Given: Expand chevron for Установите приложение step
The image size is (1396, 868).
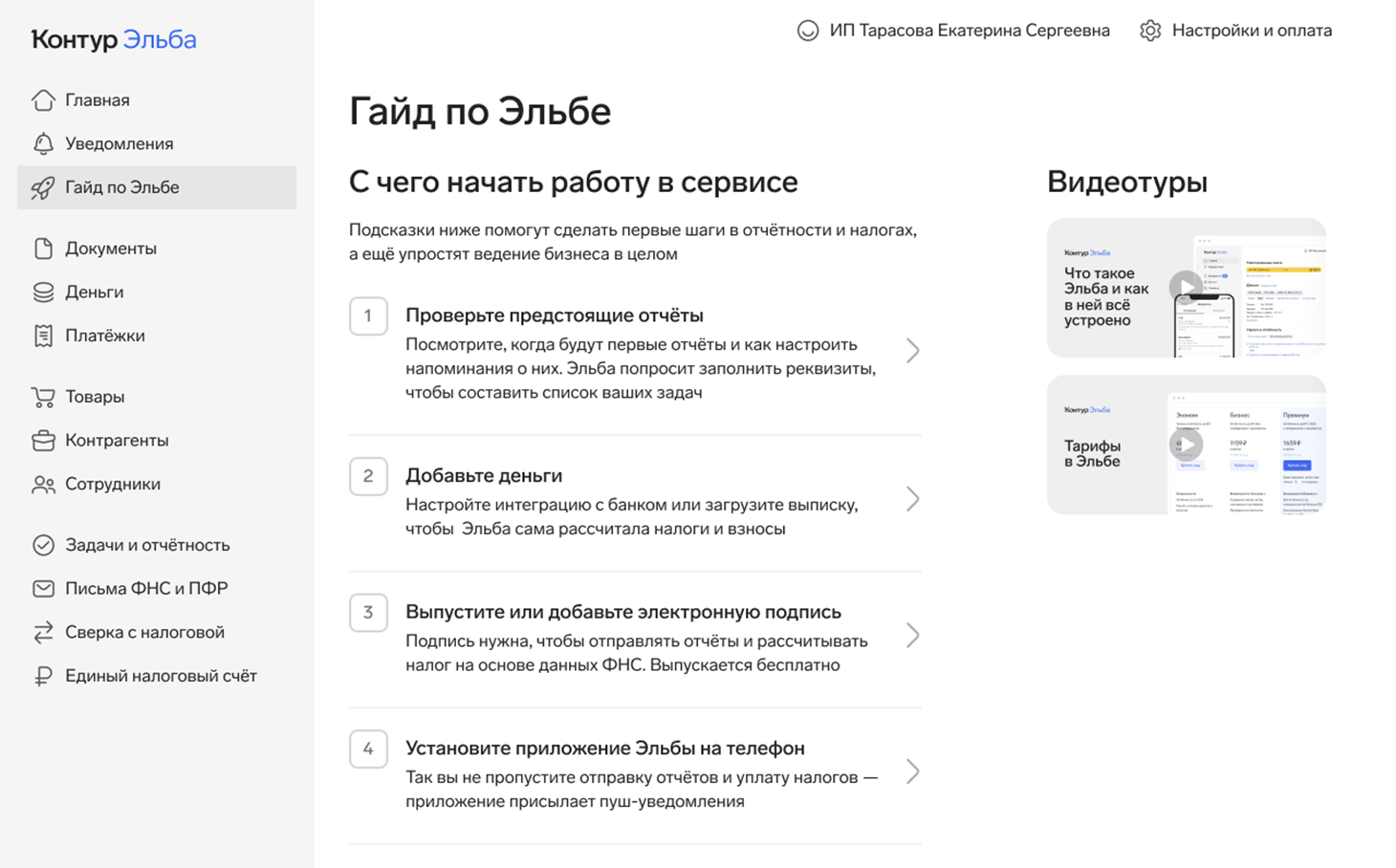Looking at the screenshot, I should 913,772.
